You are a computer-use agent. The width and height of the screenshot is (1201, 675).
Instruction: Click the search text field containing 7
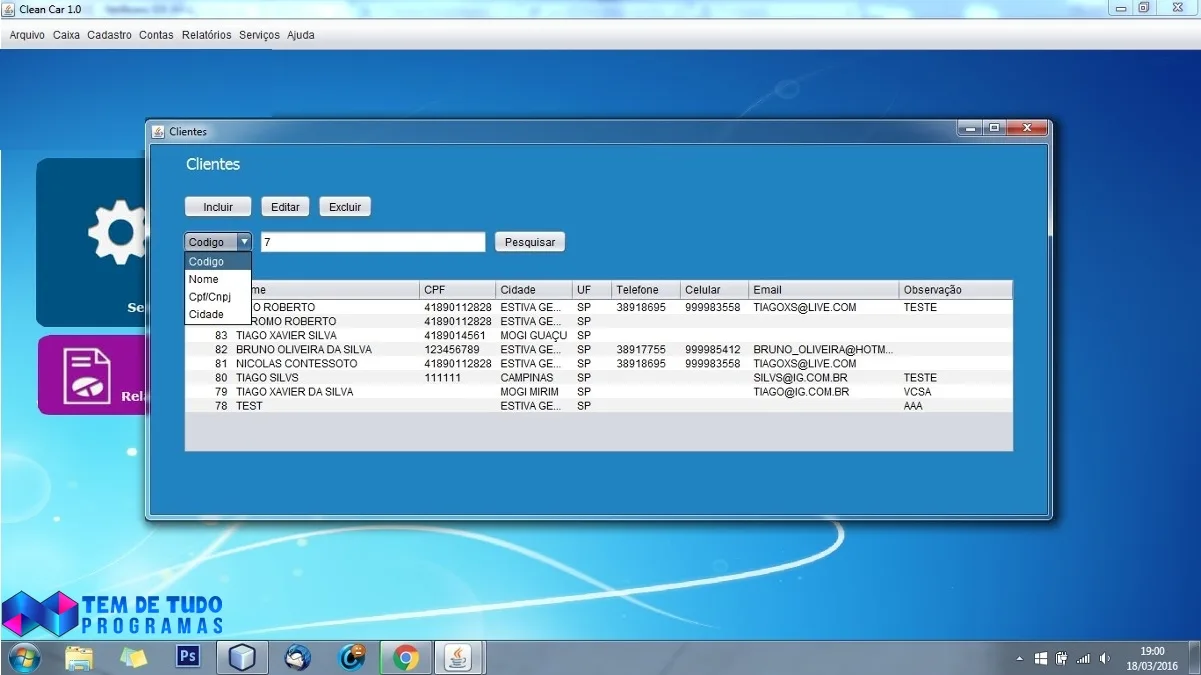[373, 242]
